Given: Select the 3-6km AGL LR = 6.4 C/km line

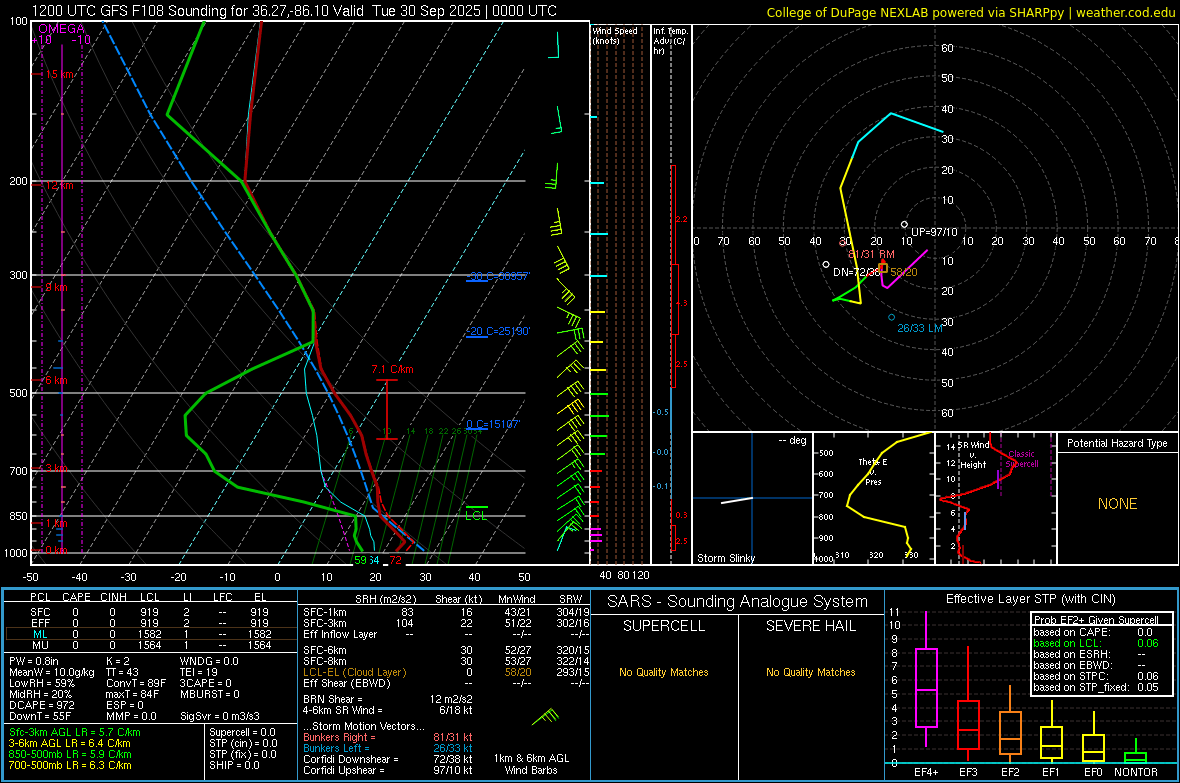Looking at the screenshot, I should pos(69,743).
